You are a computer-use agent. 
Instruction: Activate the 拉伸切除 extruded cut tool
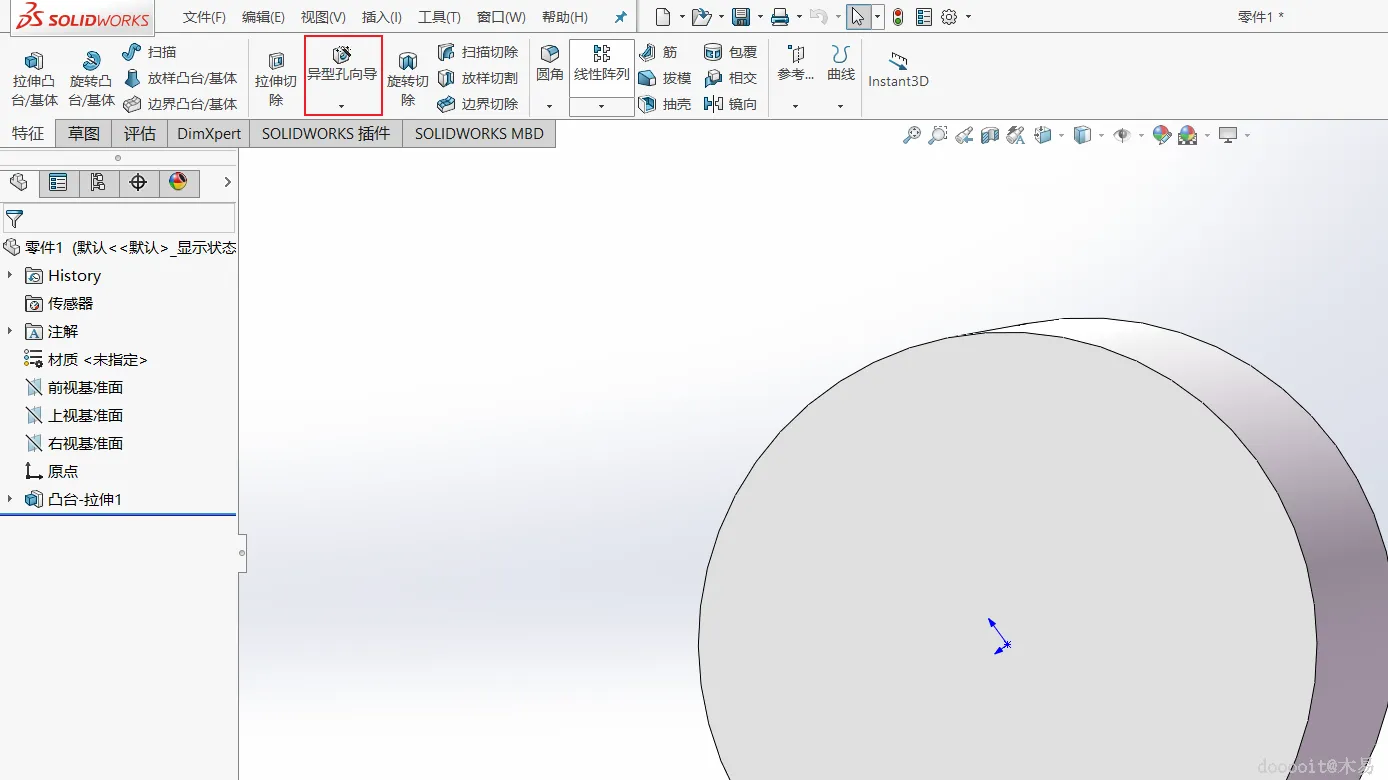276,78
